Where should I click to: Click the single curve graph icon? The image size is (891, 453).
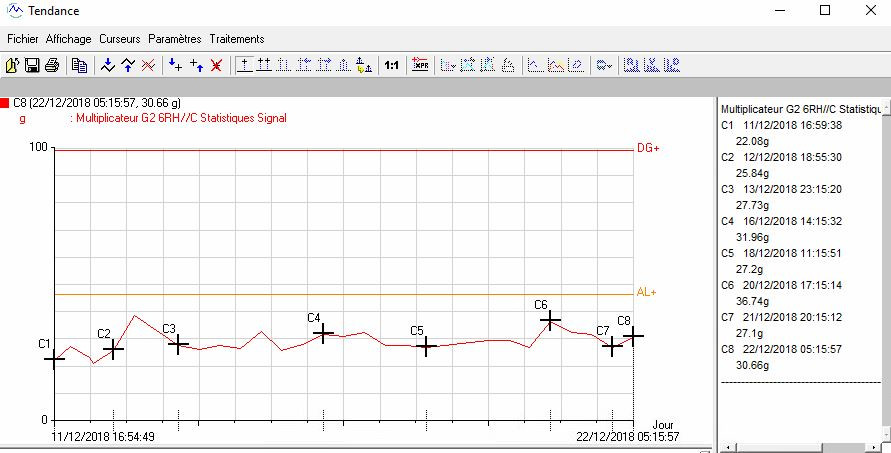coord(535,65)
